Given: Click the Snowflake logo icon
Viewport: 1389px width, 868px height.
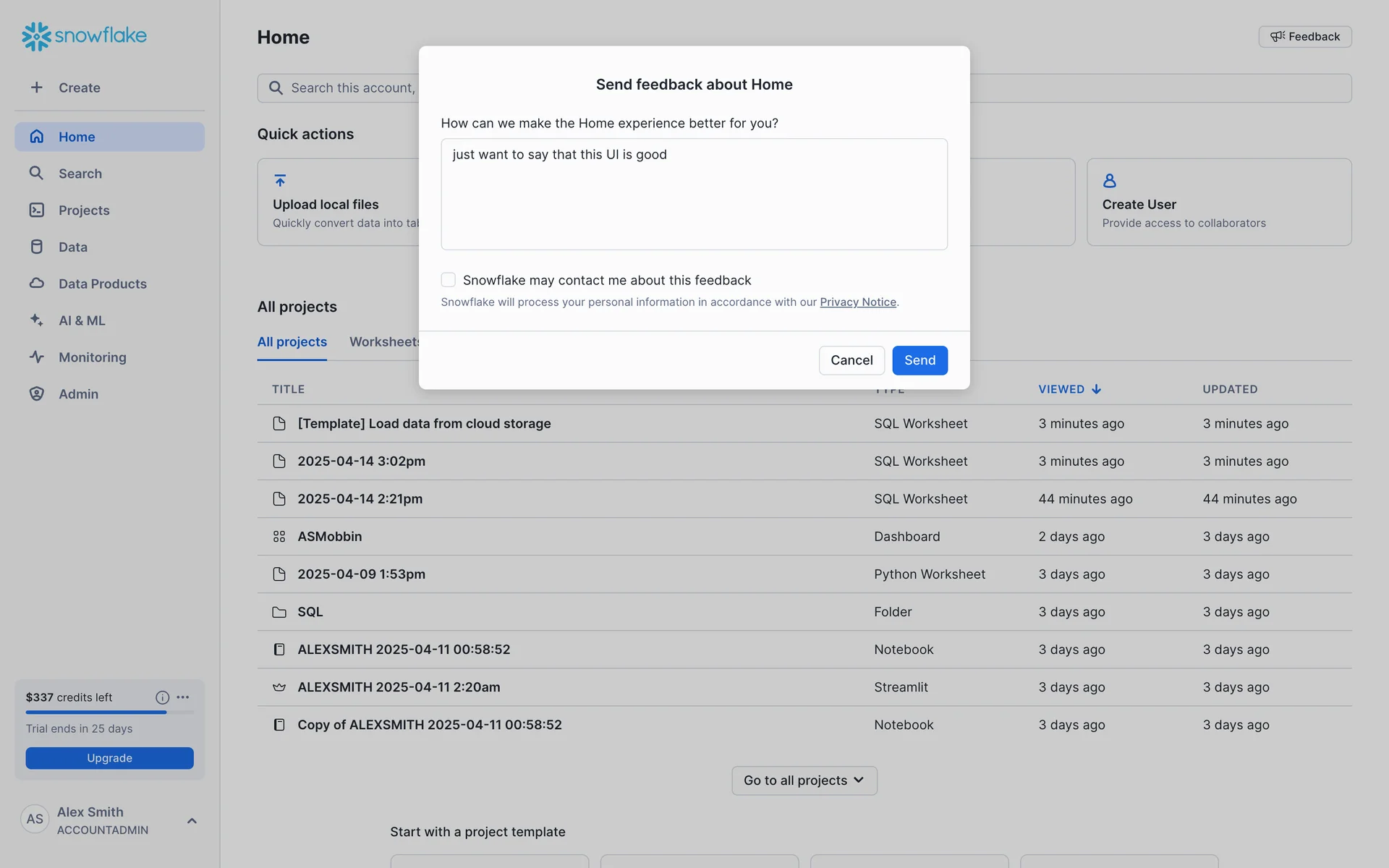Looking at the screenshot, I should pyautogui.click(x=36, y=36).
